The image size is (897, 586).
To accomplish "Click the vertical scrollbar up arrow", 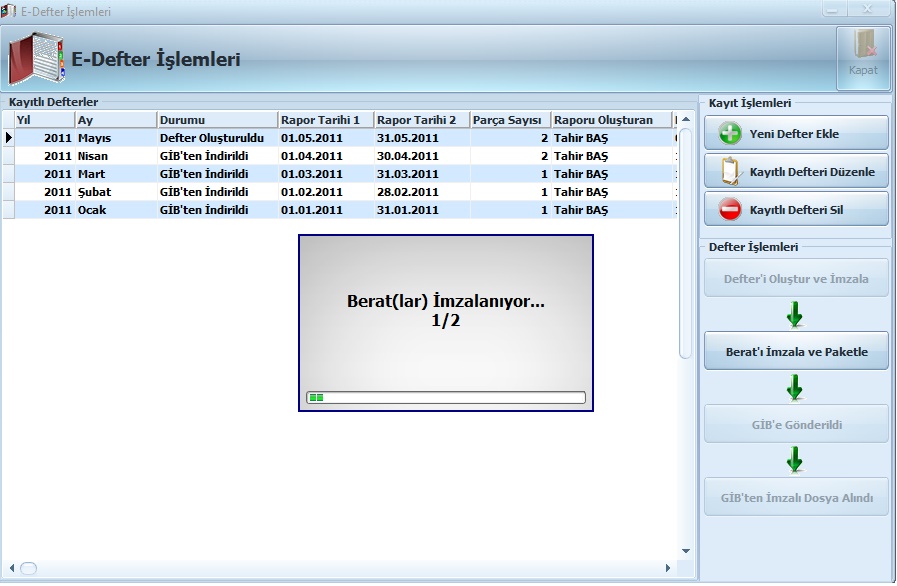I will [686, 120].
